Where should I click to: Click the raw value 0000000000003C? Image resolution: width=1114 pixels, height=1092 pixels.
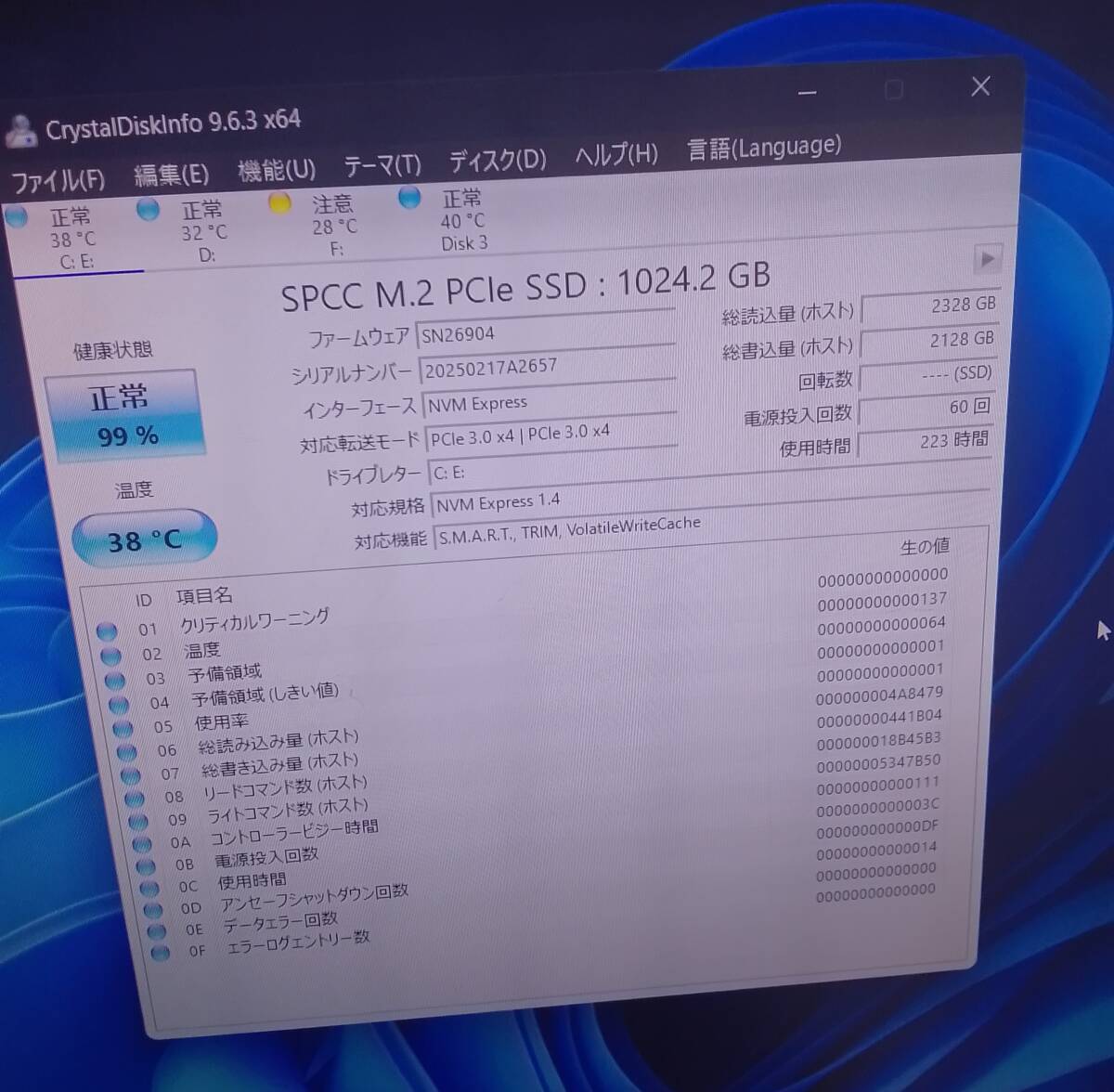(877, 808)
